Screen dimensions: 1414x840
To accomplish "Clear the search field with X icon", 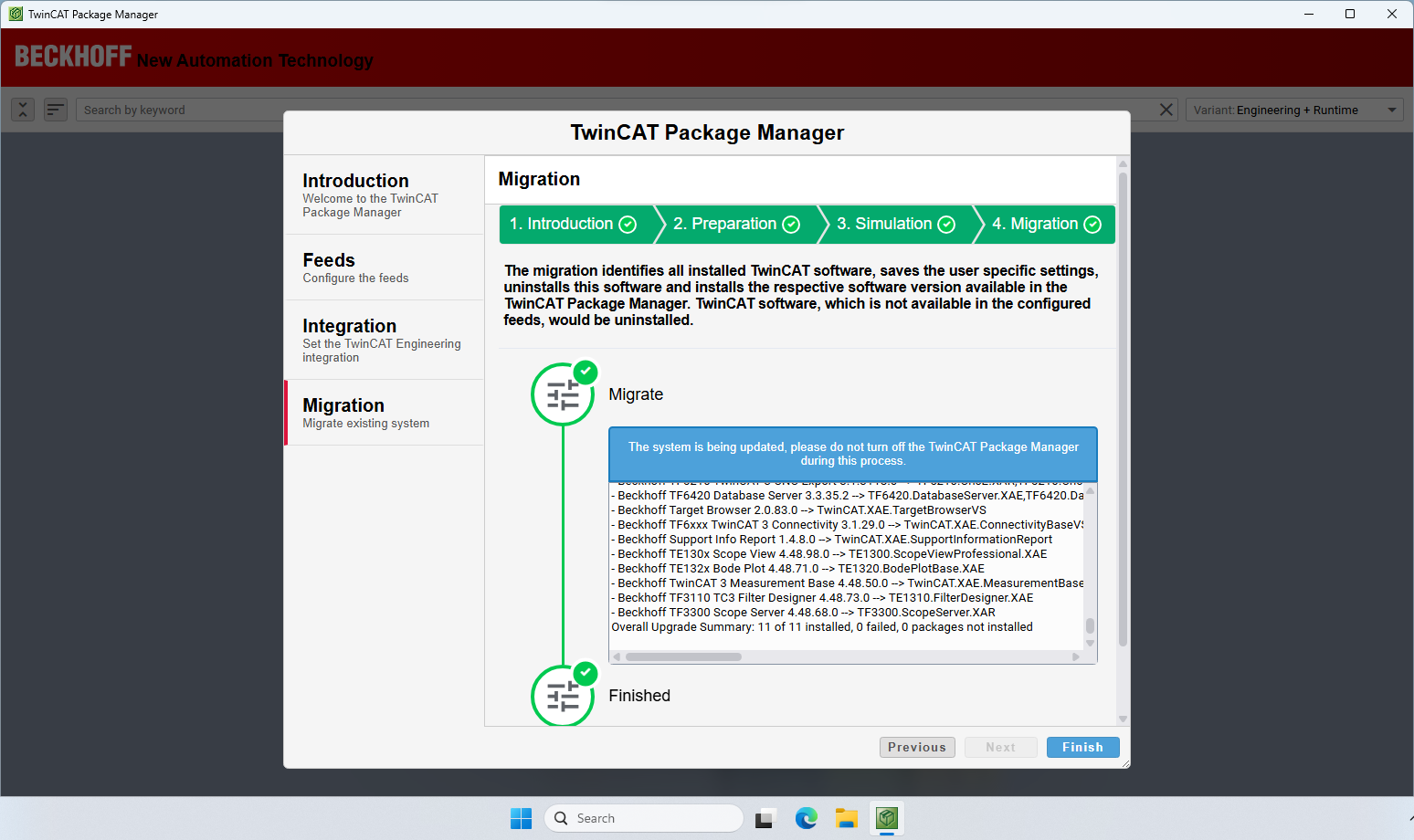I will (x=1166, y=110).
